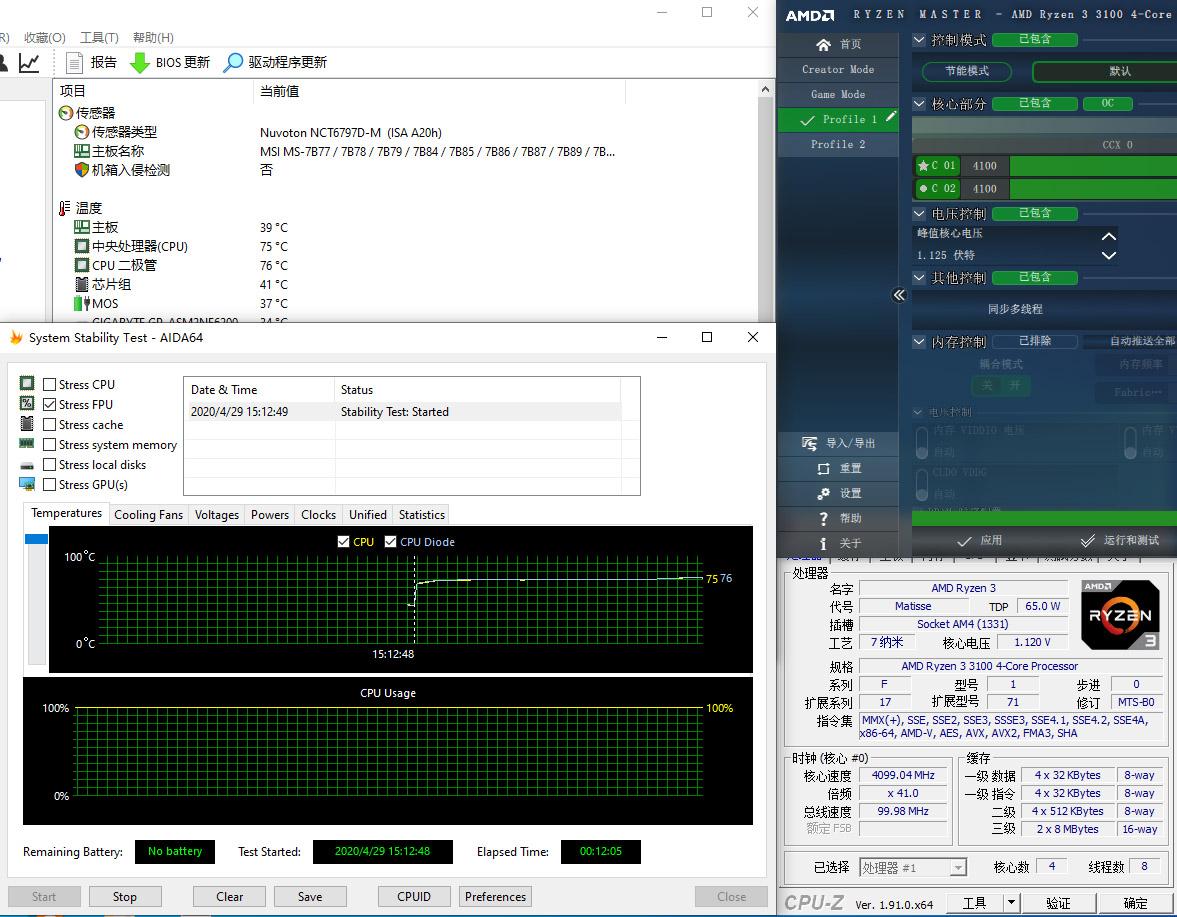Screen dimensions: 1177x917
Task: Click the vertical scale bar beside temperature graph
Action: point(36,599)
